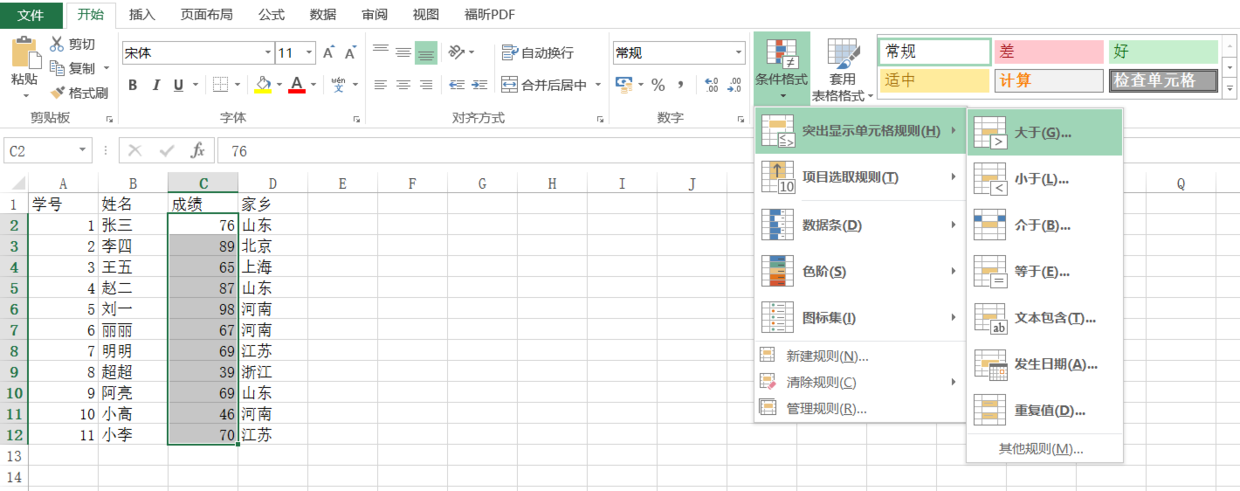This screenshot has width=1240, height=491.
Task: Set middle vertical alignment
Action: point(403,52)
